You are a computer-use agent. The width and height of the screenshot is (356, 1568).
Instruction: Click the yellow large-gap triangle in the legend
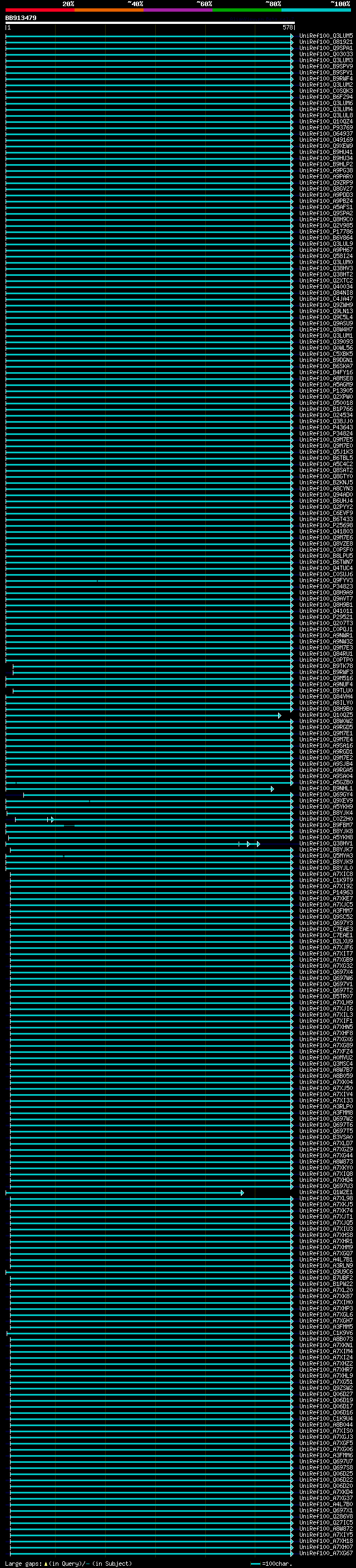click(x=46, y=1563)
